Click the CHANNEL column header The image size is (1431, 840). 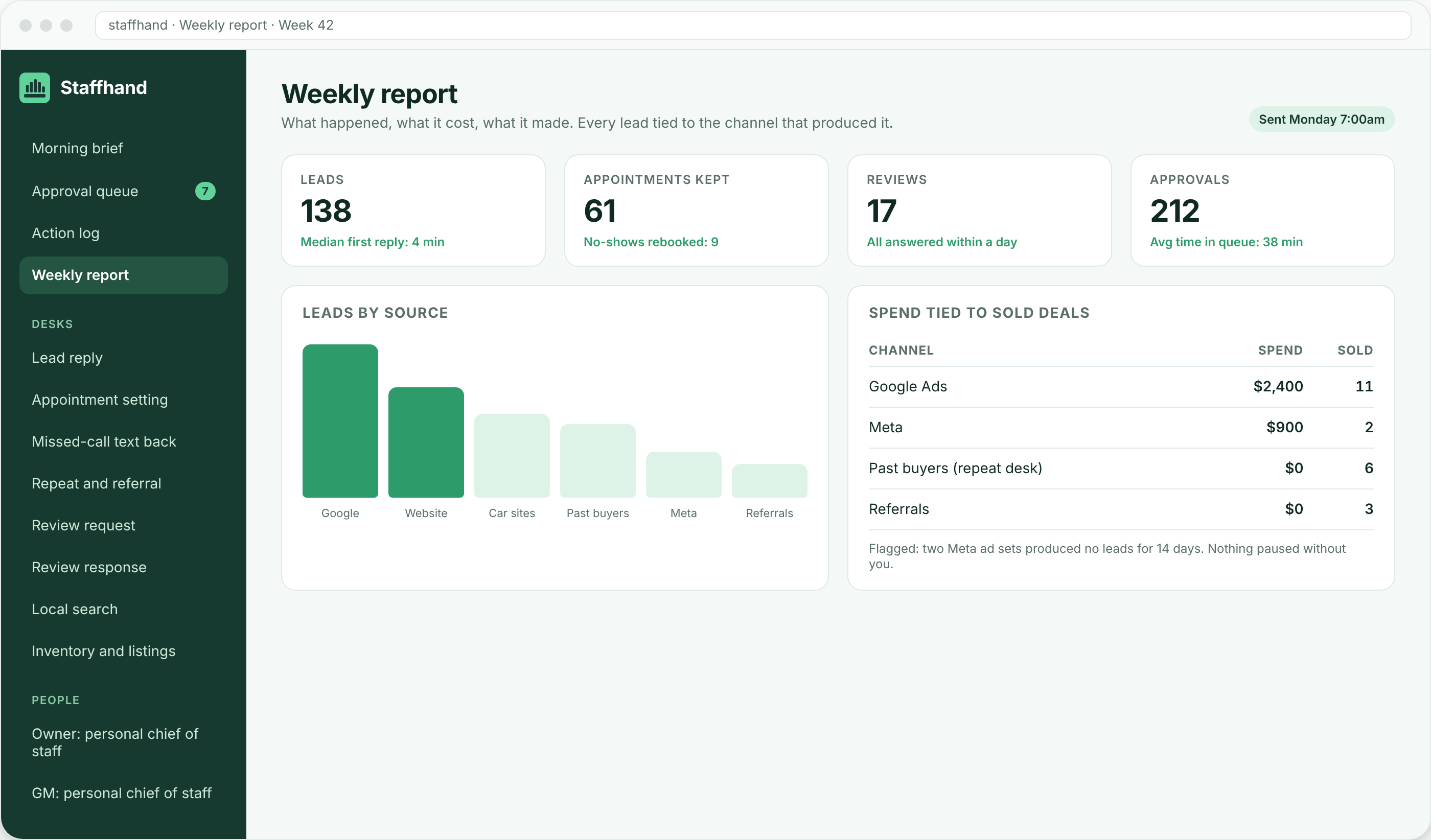[x=901, y=350]
